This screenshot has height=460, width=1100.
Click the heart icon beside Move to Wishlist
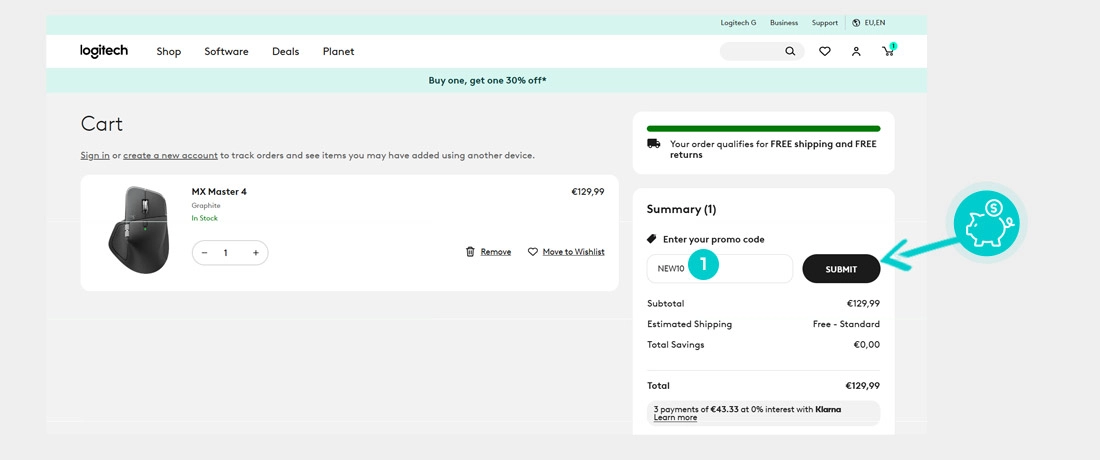pos(532,251)
